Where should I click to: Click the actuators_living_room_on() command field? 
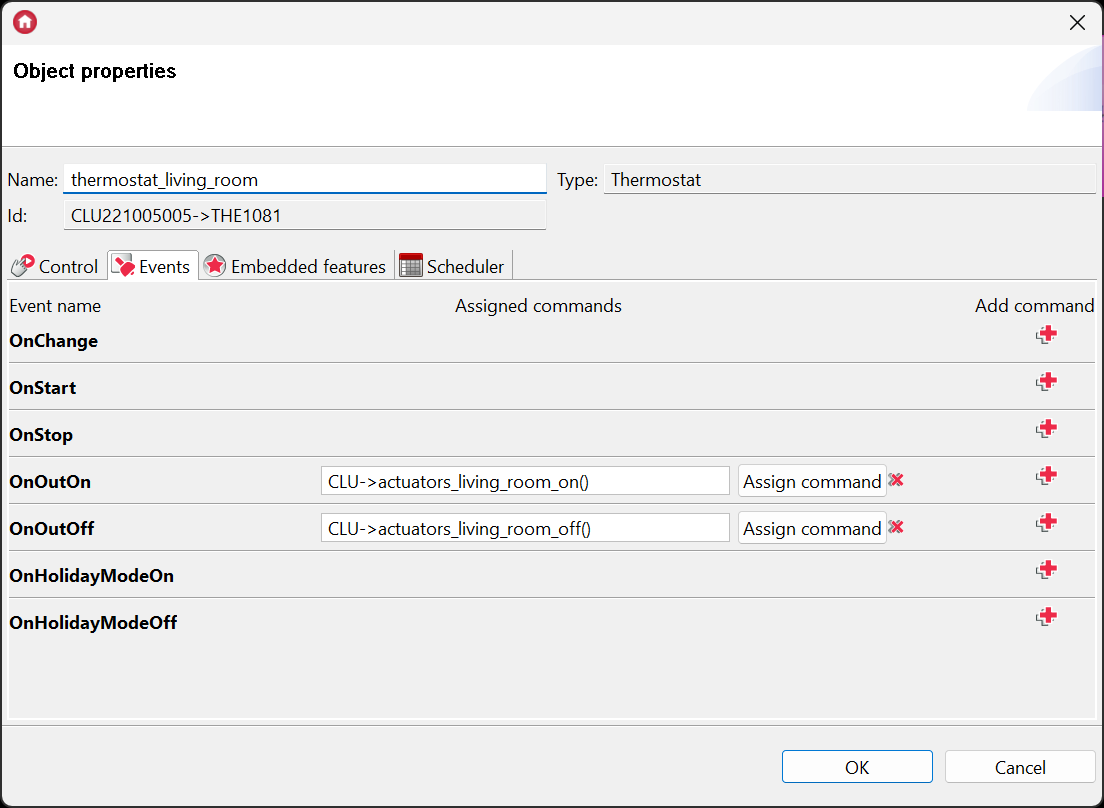tap(525, 481)
